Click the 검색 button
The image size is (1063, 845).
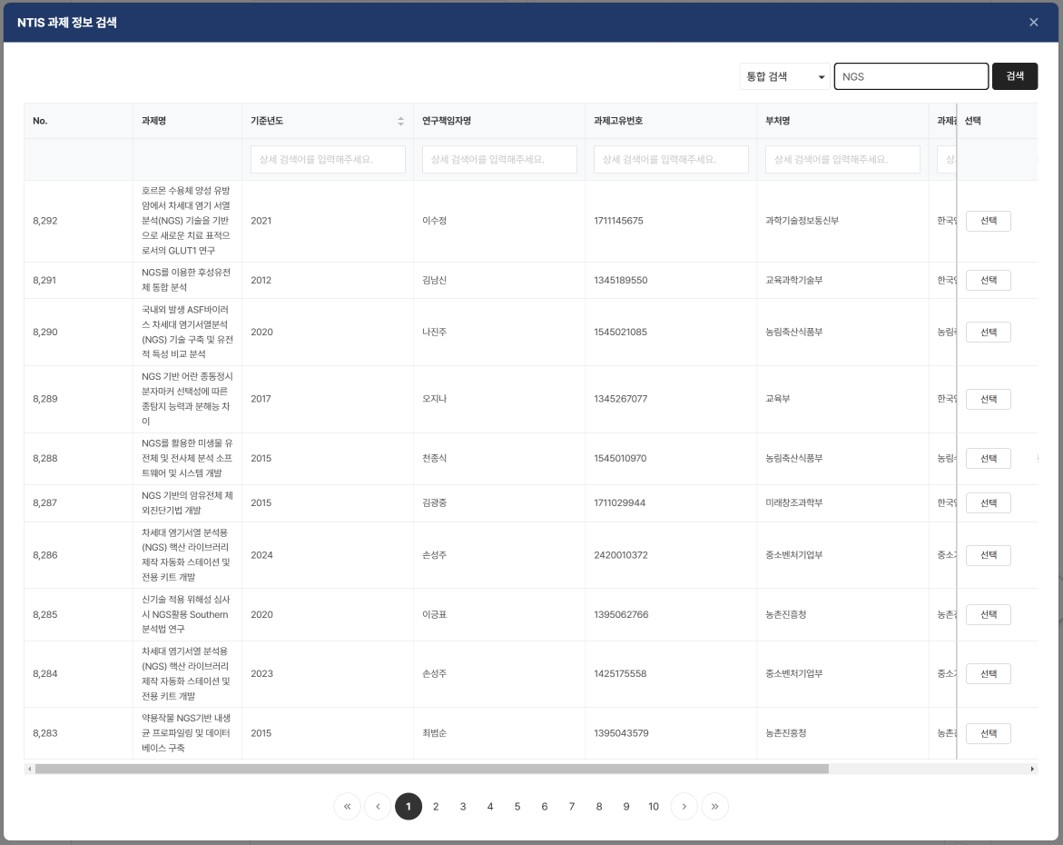[1014, 77]
